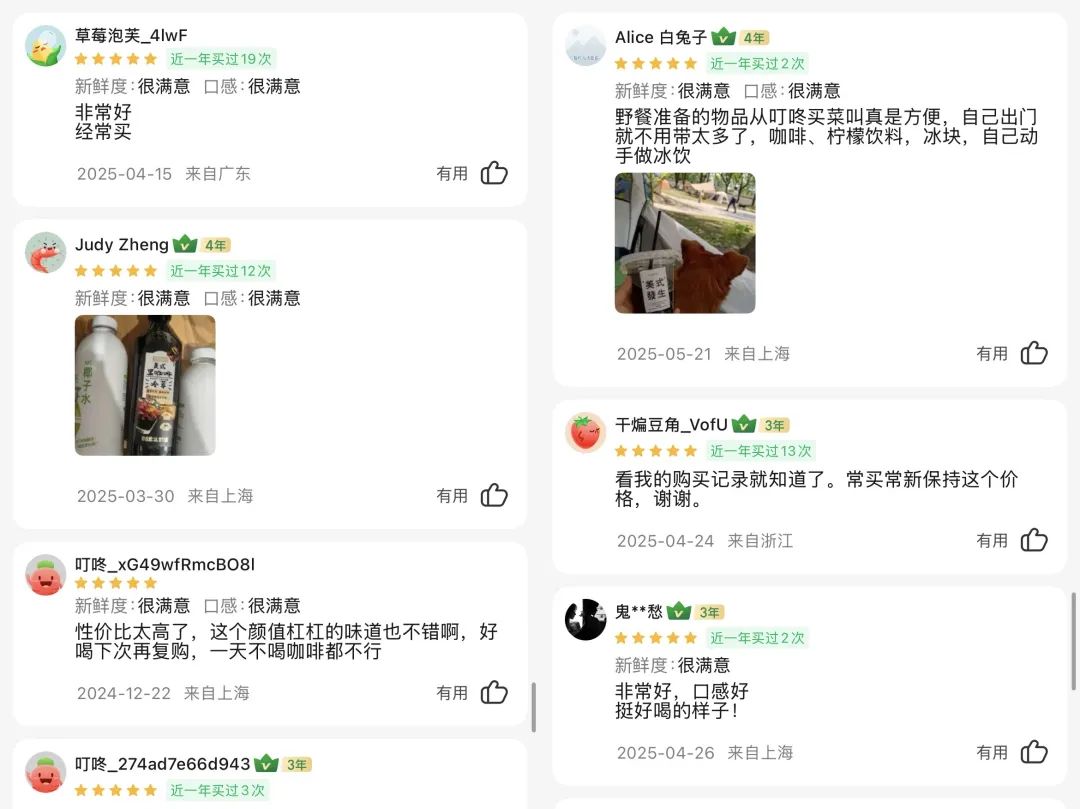This screenshot has height=809, width=1080.
Task: View 干煸豆角_VofU's strawberry avatar profile
Action: [585, 432]
